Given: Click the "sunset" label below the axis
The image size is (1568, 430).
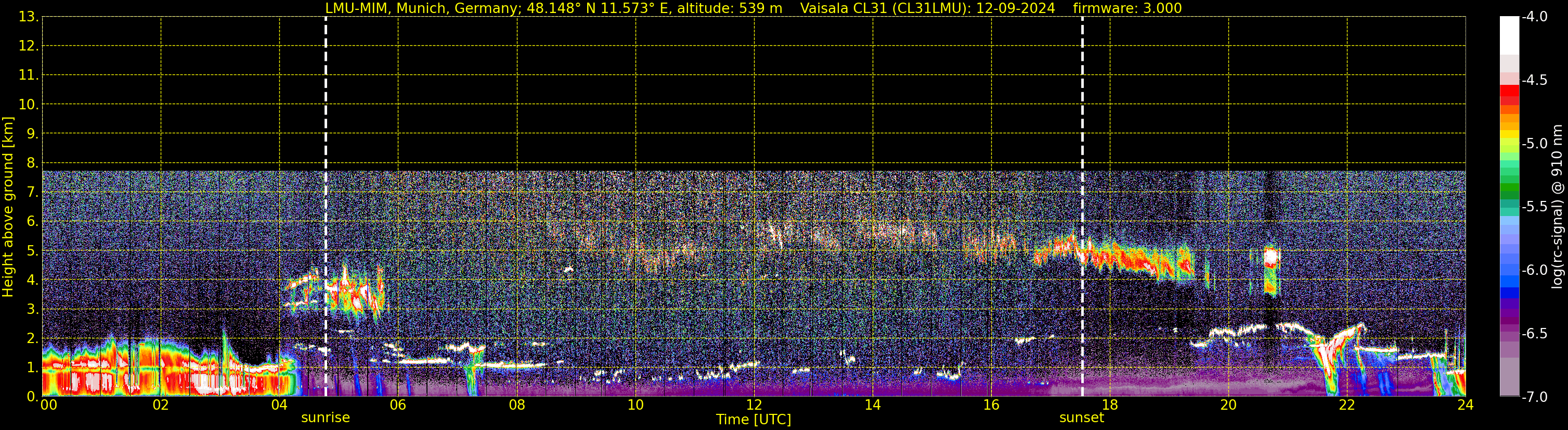Looking at the screenshot, I should click(1081, 418).
